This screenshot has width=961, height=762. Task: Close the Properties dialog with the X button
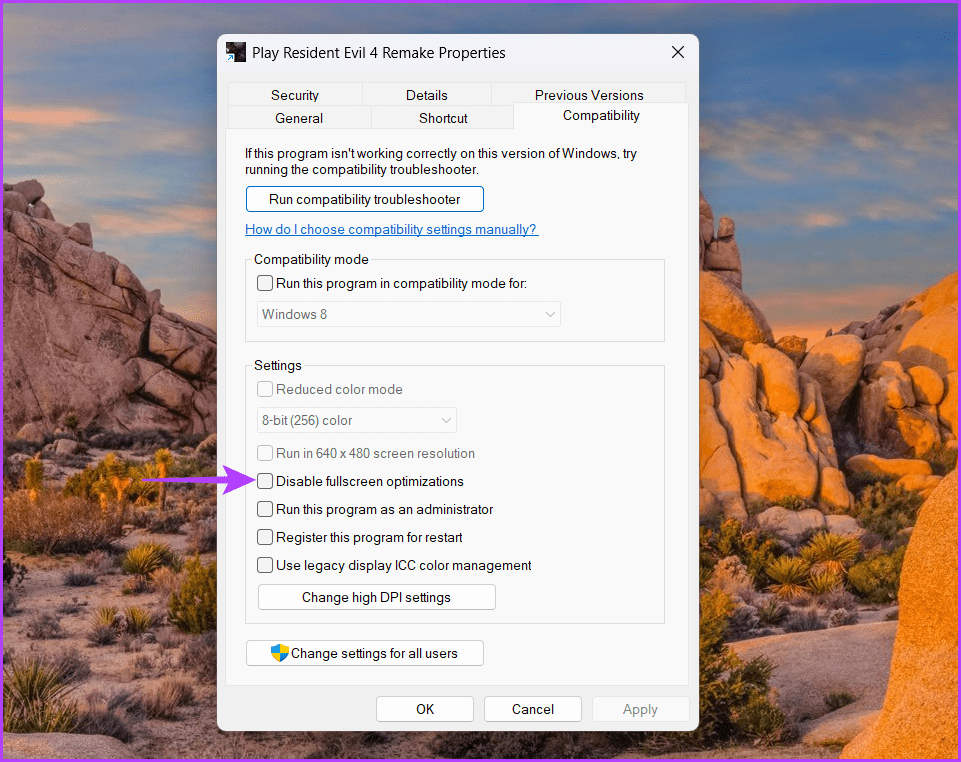[677, 52]
